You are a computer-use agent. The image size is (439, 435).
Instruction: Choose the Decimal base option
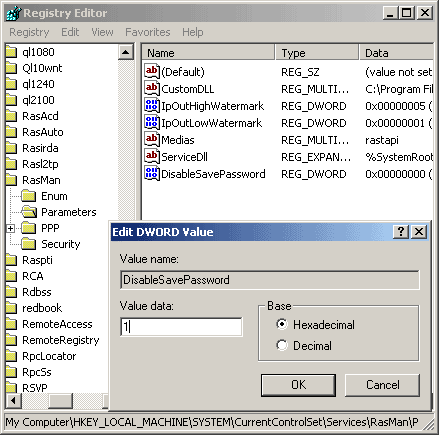tap(304, 346)
